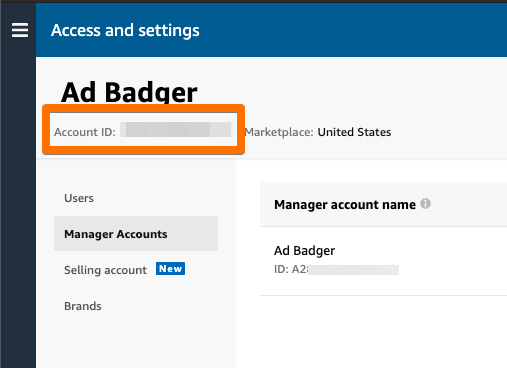This screenshot has width=507, height=368.
Task: Click the Manager account name column header
Action: click(345, 204)
